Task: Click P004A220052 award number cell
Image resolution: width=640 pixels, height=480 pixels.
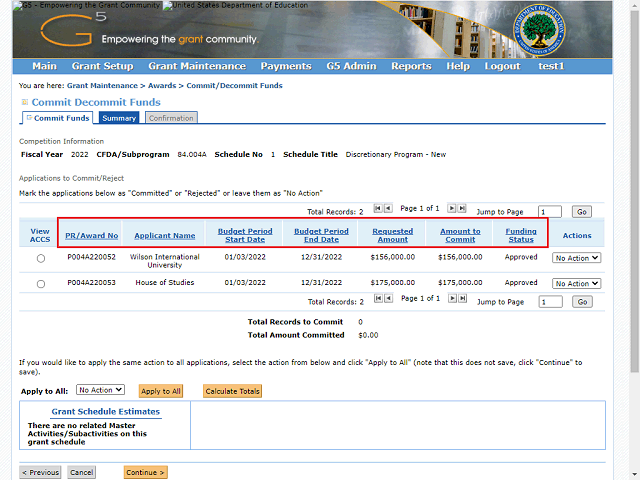Action: (91, 257)
